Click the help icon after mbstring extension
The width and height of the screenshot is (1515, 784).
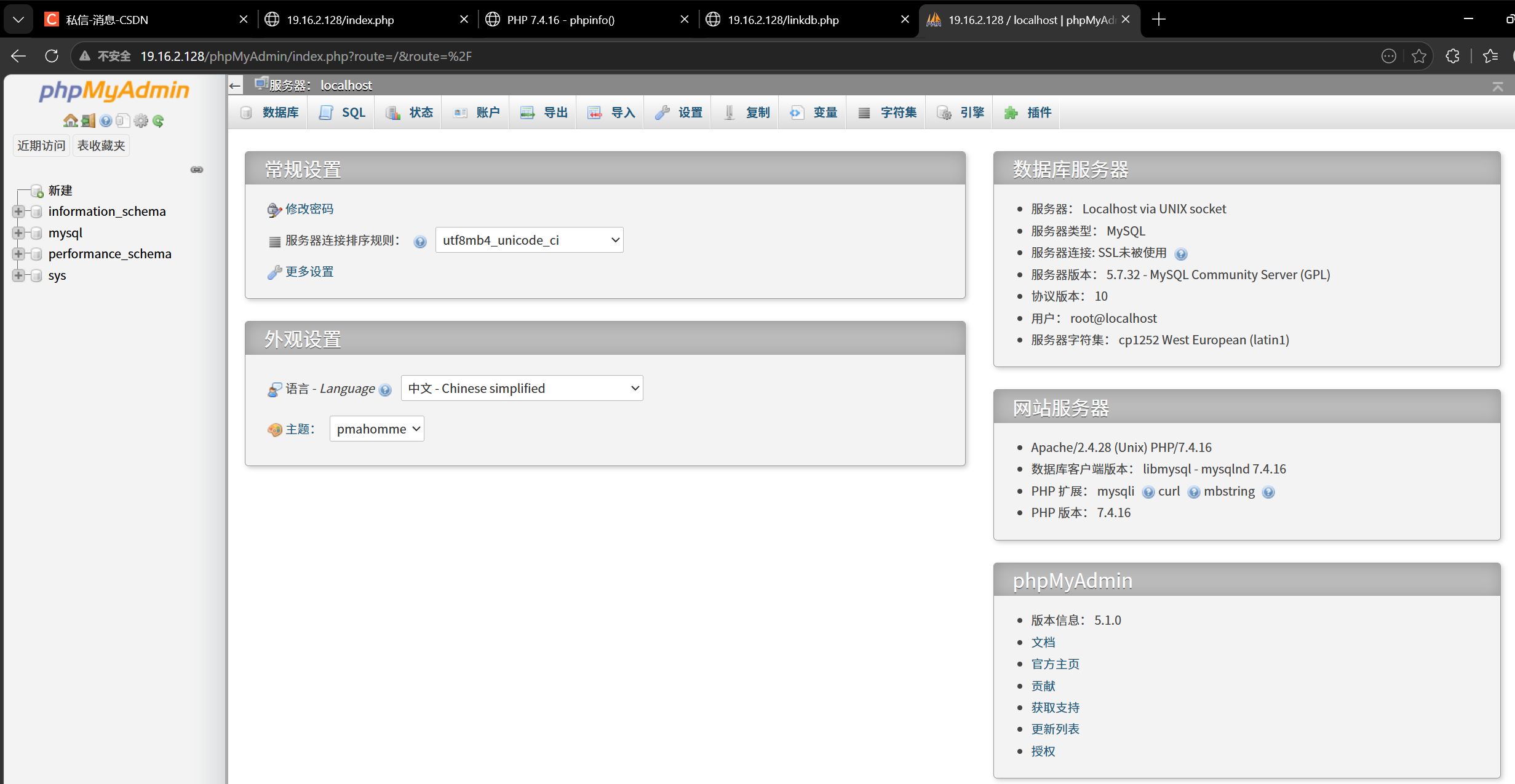point(1268,492)
